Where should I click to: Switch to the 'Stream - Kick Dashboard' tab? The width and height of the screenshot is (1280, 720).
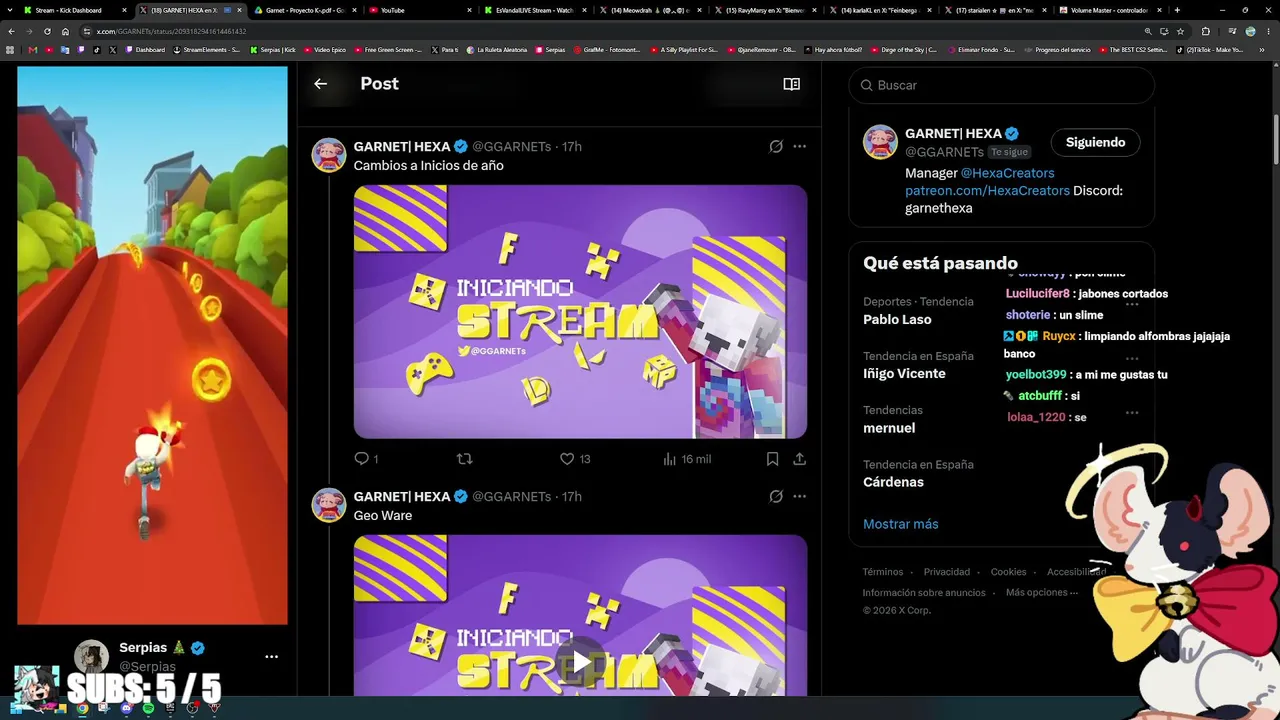(76, 10)
